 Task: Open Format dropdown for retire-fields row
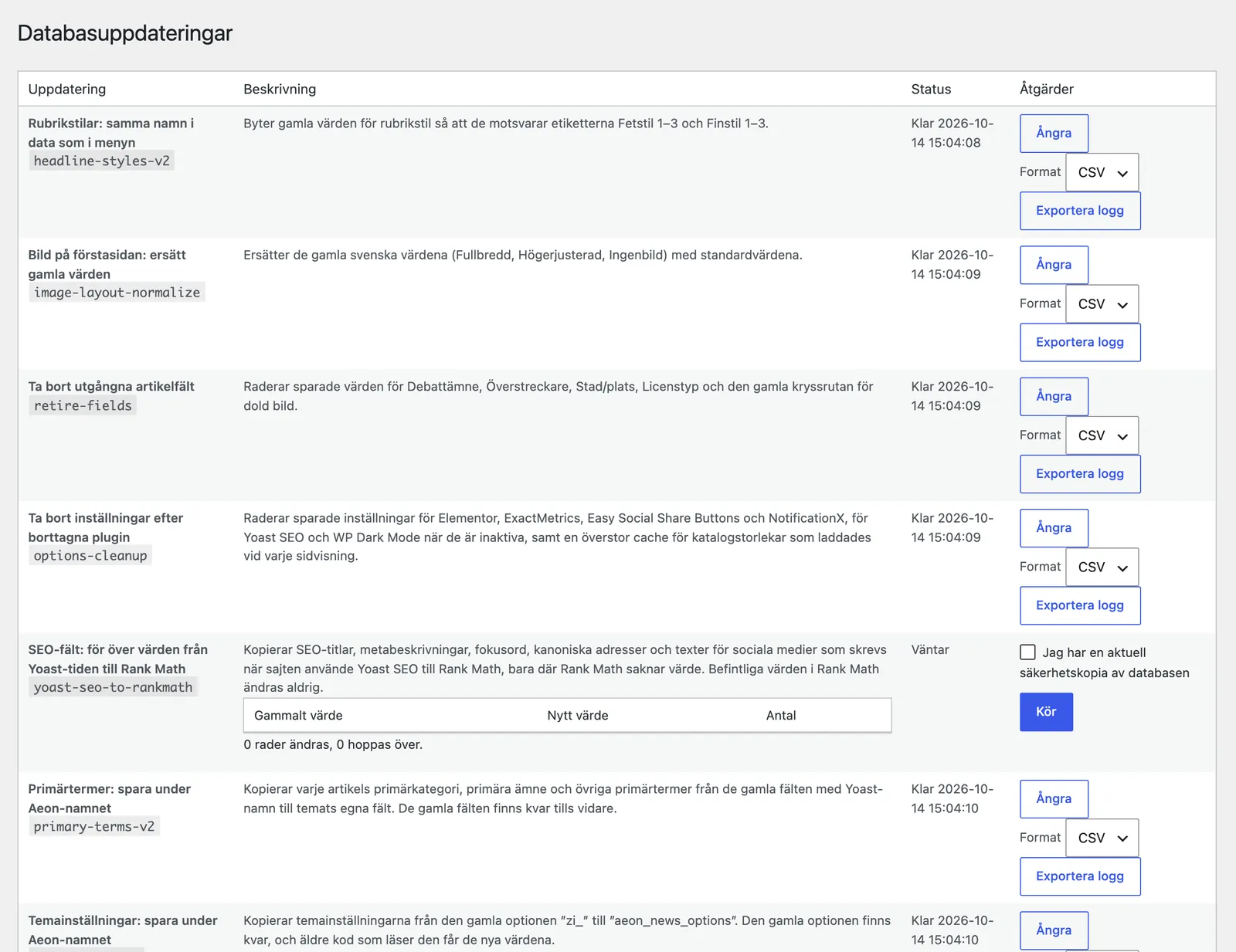[1102, 435]
